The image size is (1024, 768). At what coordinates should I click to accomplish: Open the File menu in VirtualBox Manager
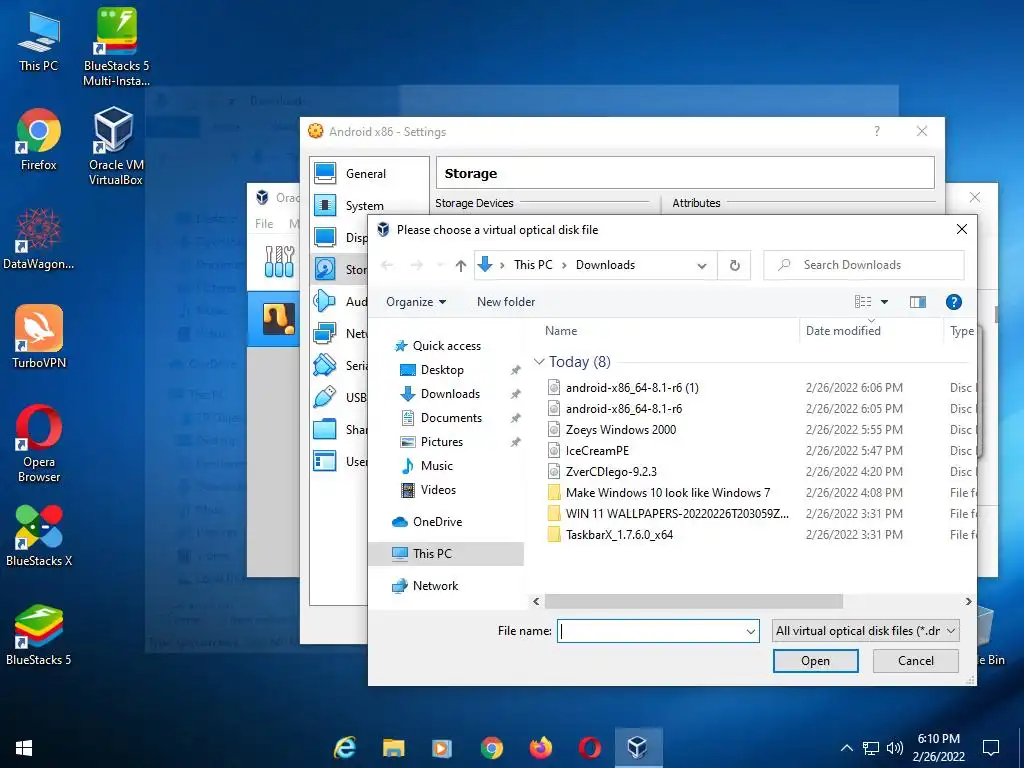pos(264,223)
